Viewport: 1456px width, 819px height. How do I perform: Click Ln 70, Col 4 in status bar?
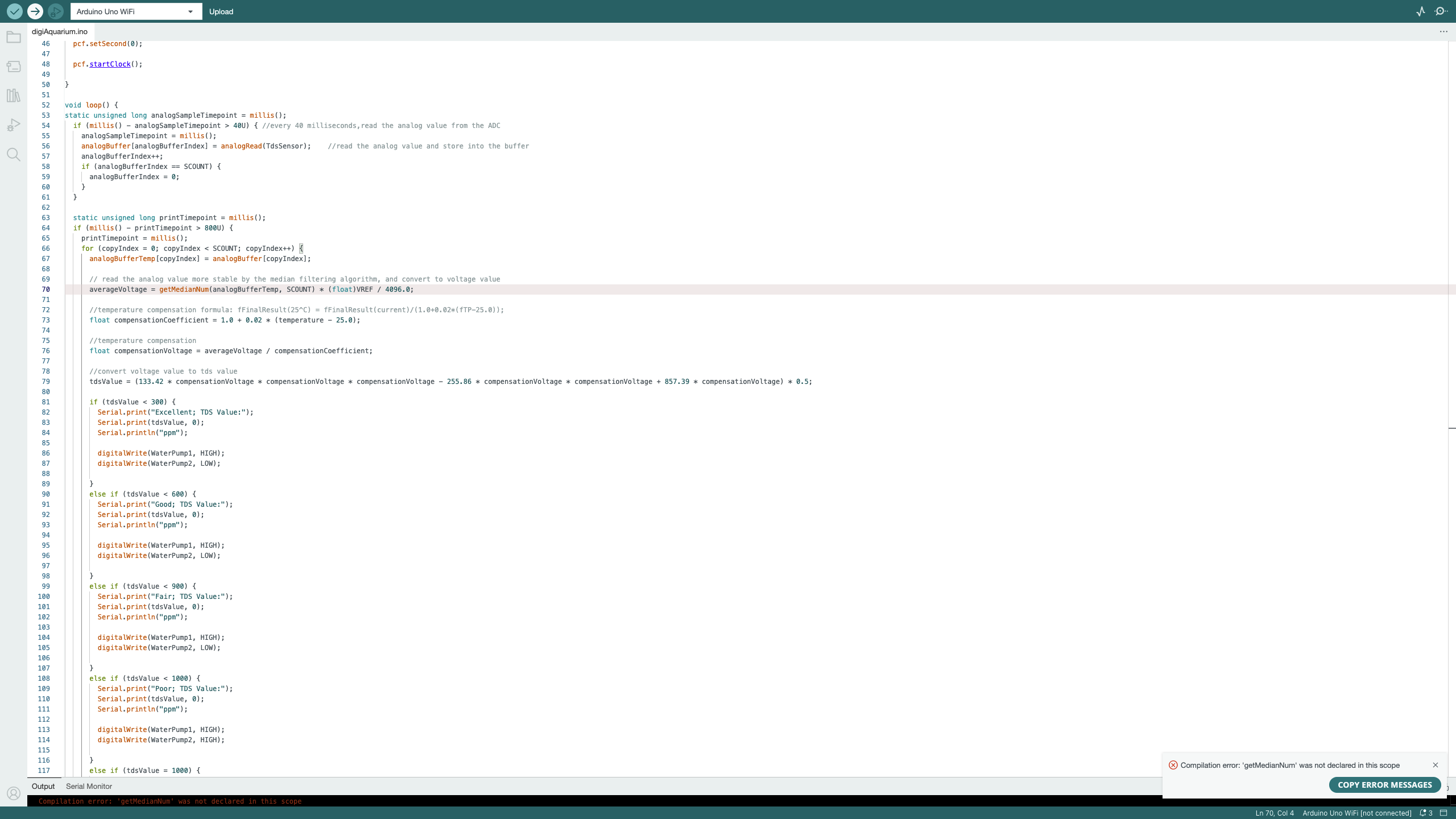click(1274, 813)
